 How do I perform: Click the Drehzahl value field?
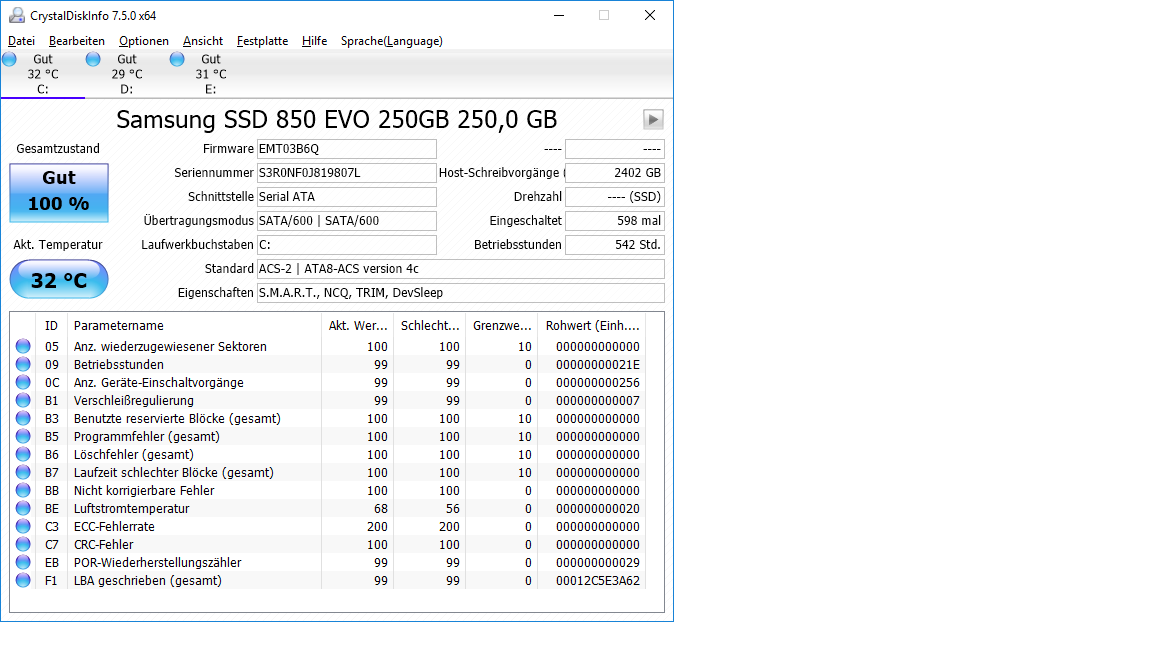[x=615, y=197]
